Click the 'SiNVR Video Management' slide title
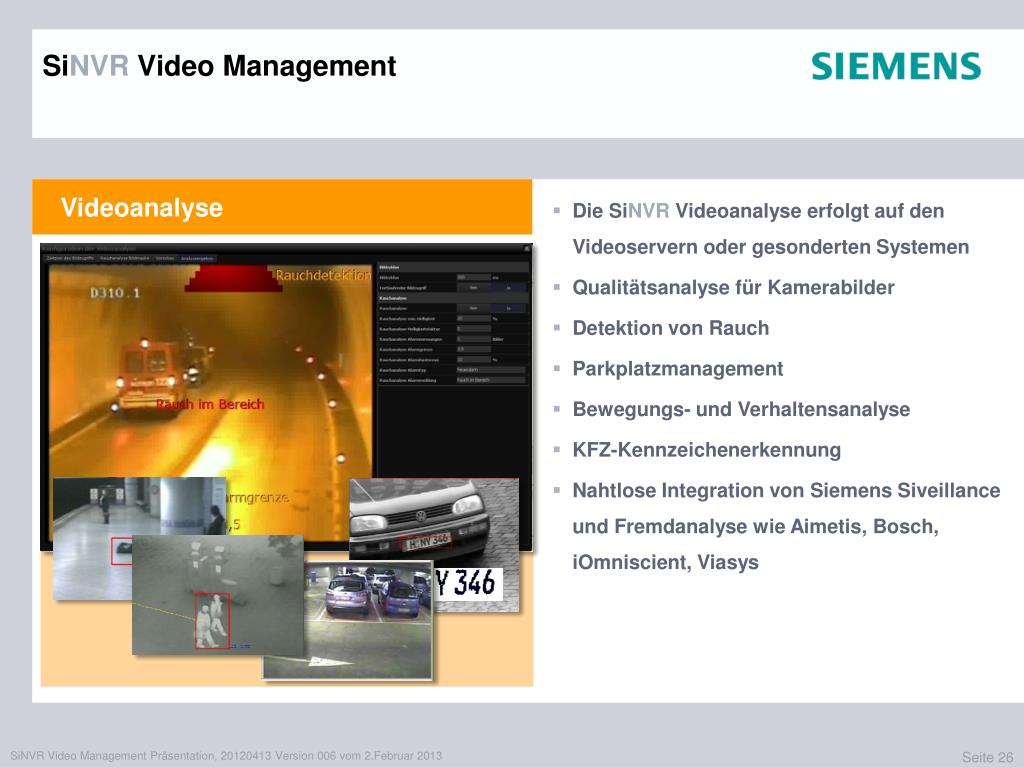1024x768 pixels. coord(219,66)
